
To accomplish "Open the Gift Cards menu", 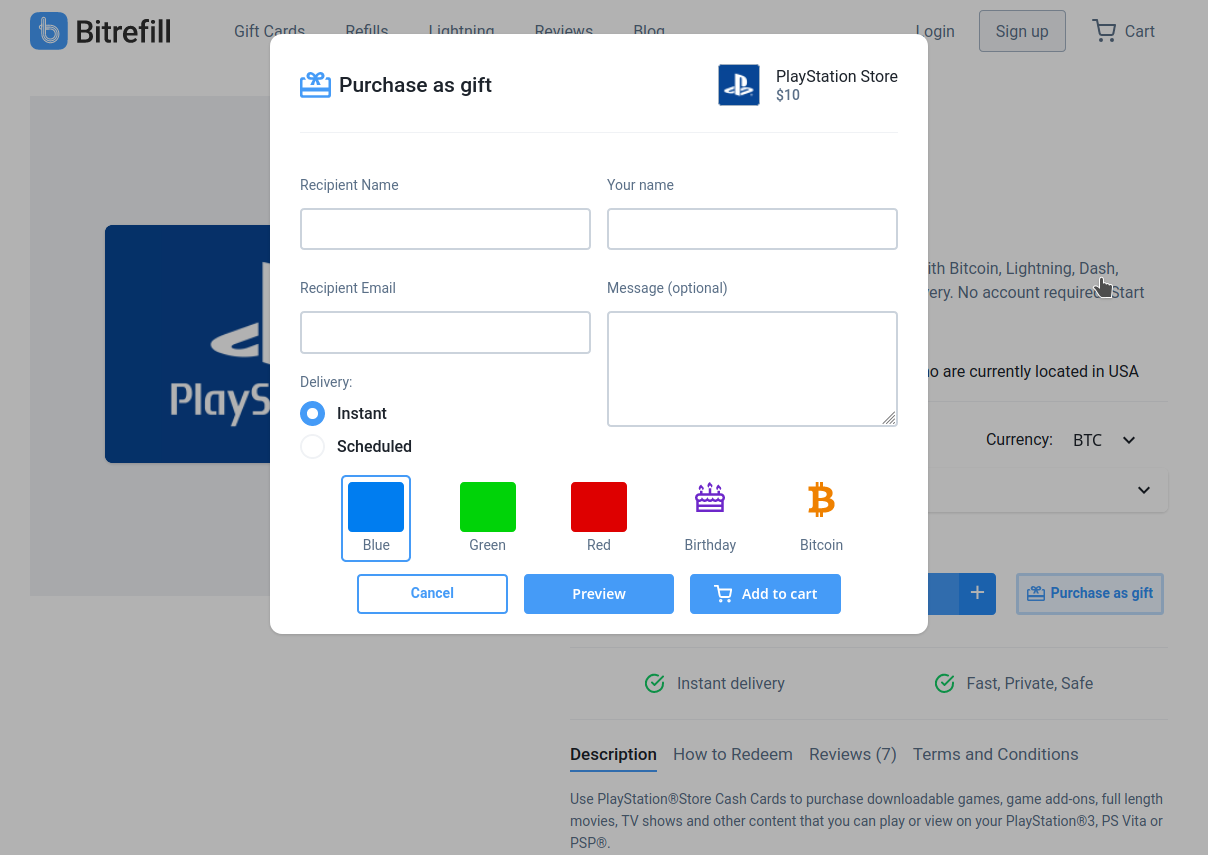I will tap(270, 31).
